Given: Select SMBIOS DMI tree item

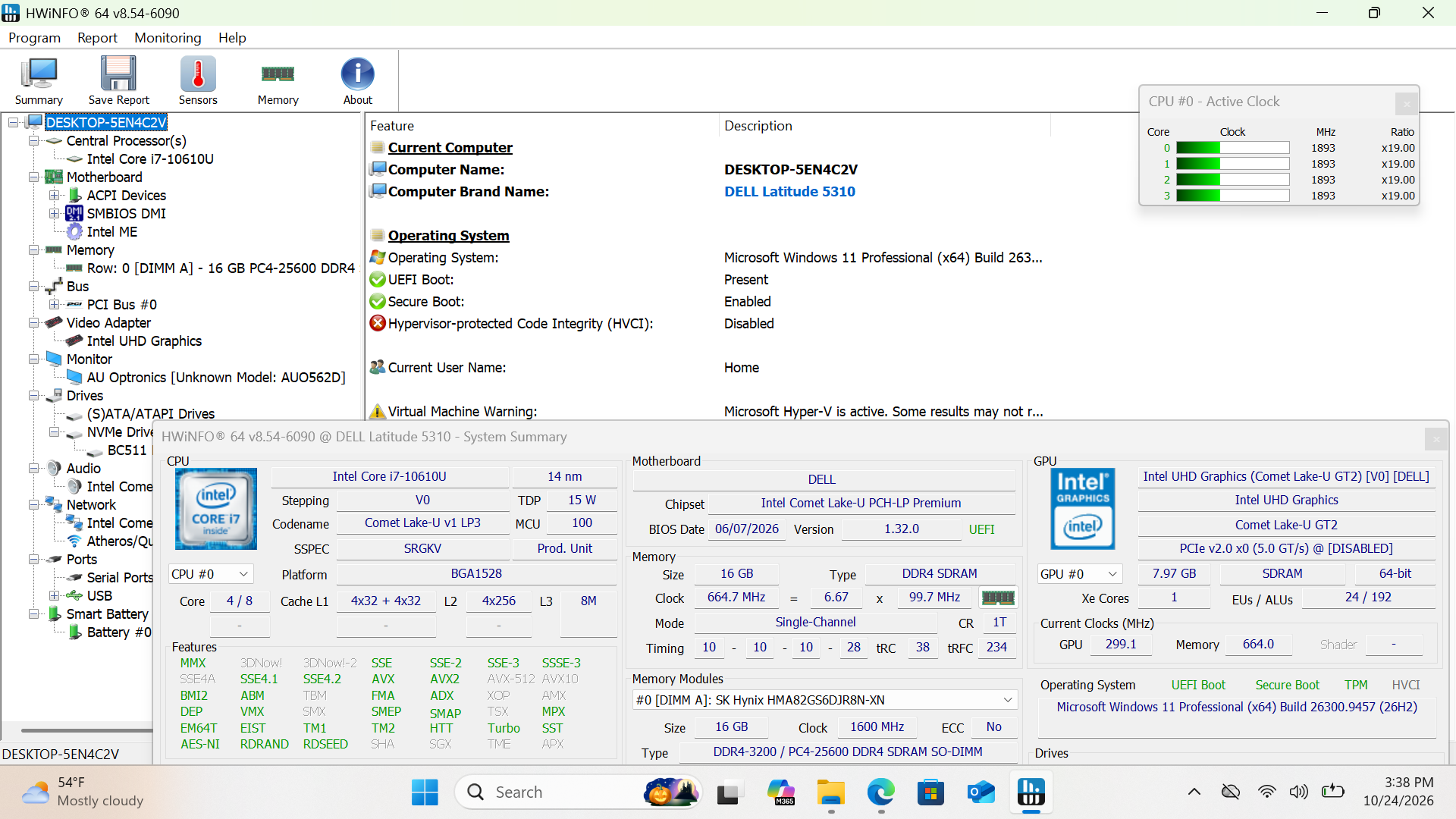Looking at the screenshot, I should (x=127, y=214).
